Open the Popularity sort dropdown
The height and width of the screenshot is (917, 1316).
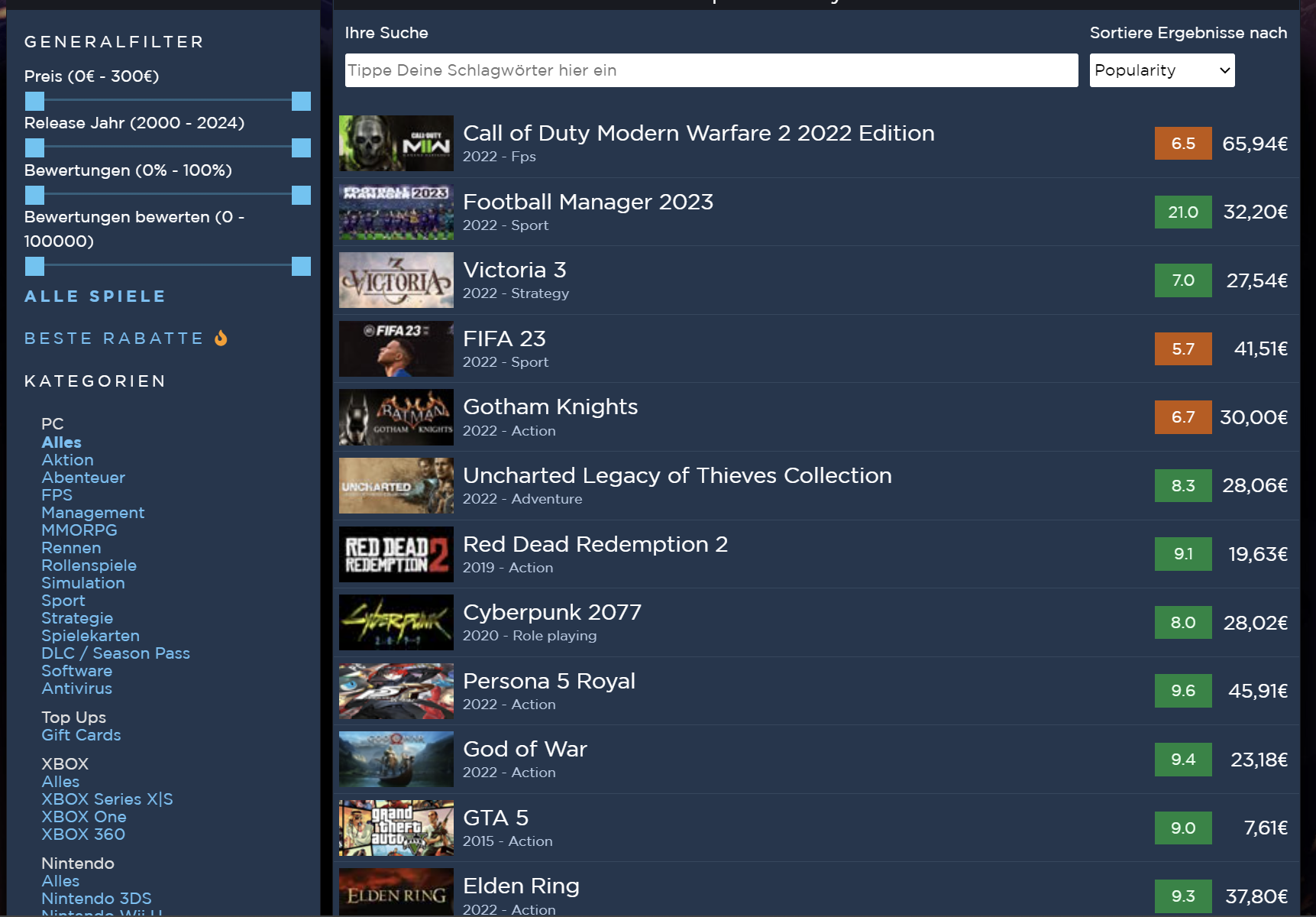point(1162,70)
